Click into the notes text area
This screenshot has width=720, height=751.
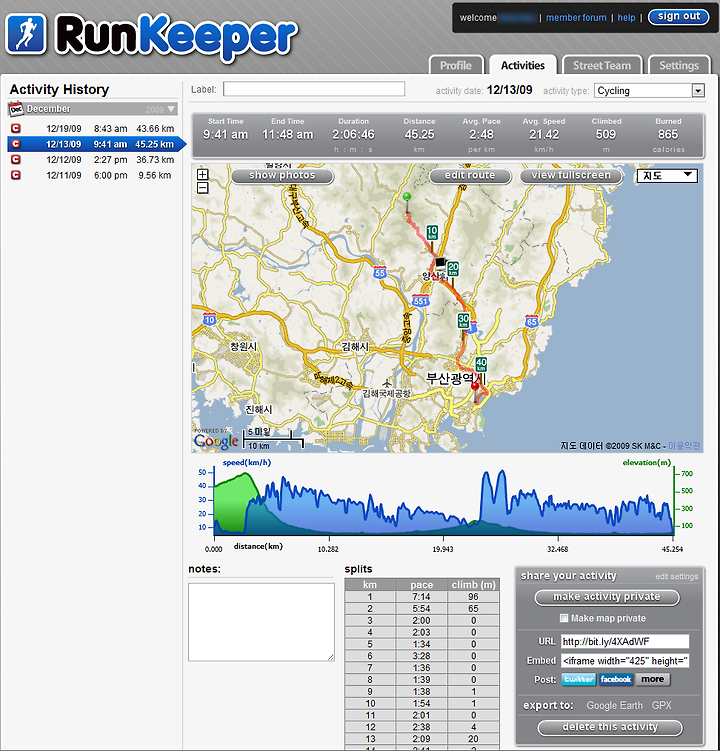(x=262, y=622)
